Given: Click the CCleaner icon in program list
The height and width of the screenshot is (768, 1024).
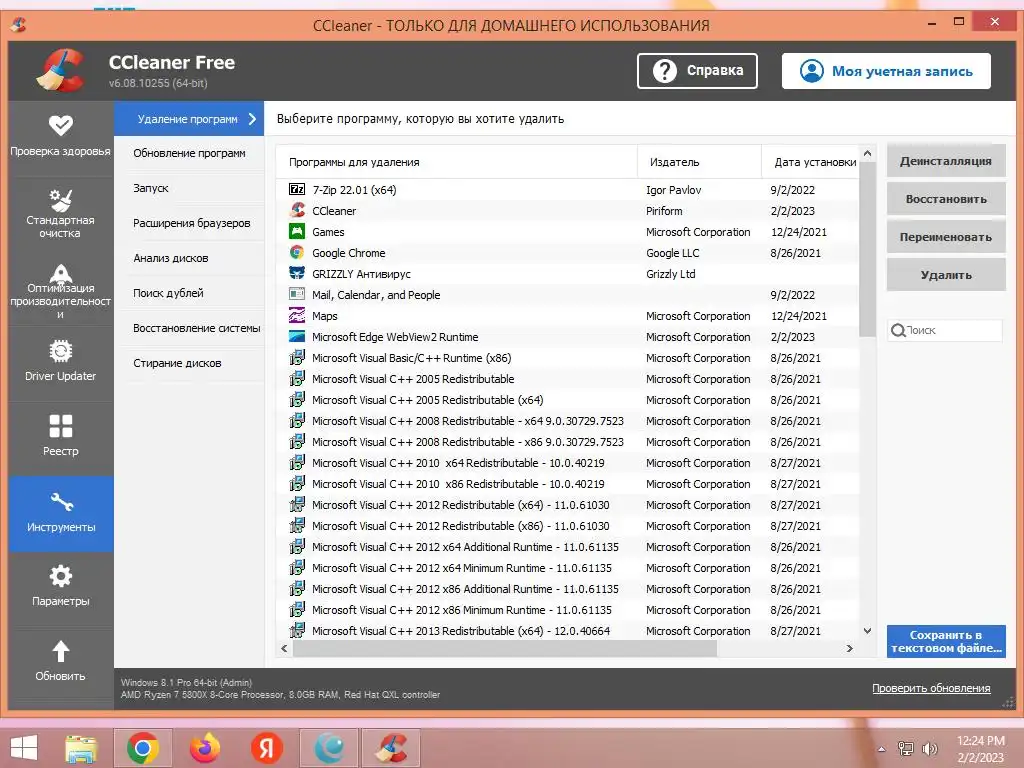Looking at the screenshot, I should (297, 210).
